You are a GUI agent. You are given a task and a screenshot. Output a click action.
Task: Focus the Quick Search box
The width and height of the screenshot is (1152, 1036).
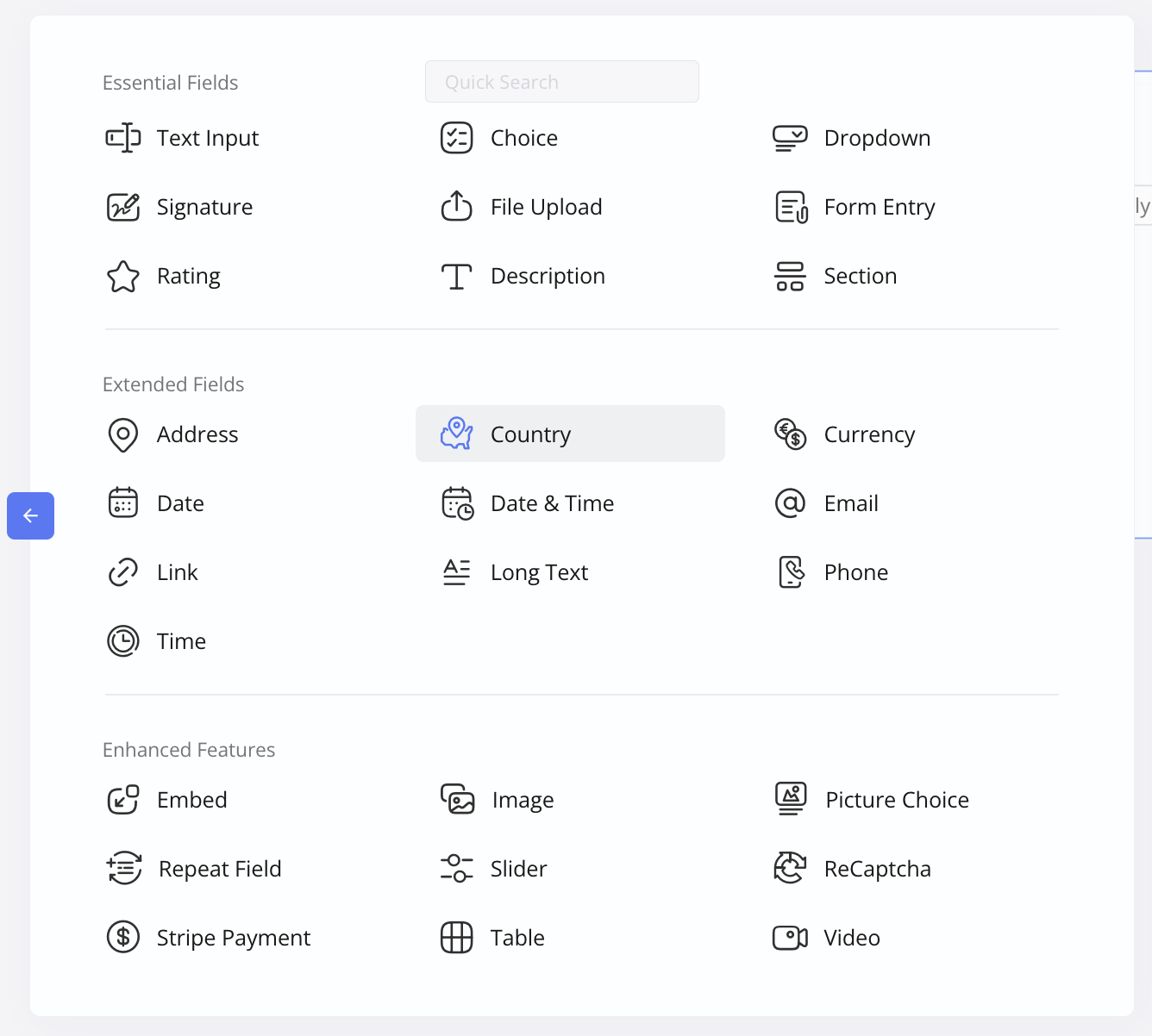pos(561,82)
